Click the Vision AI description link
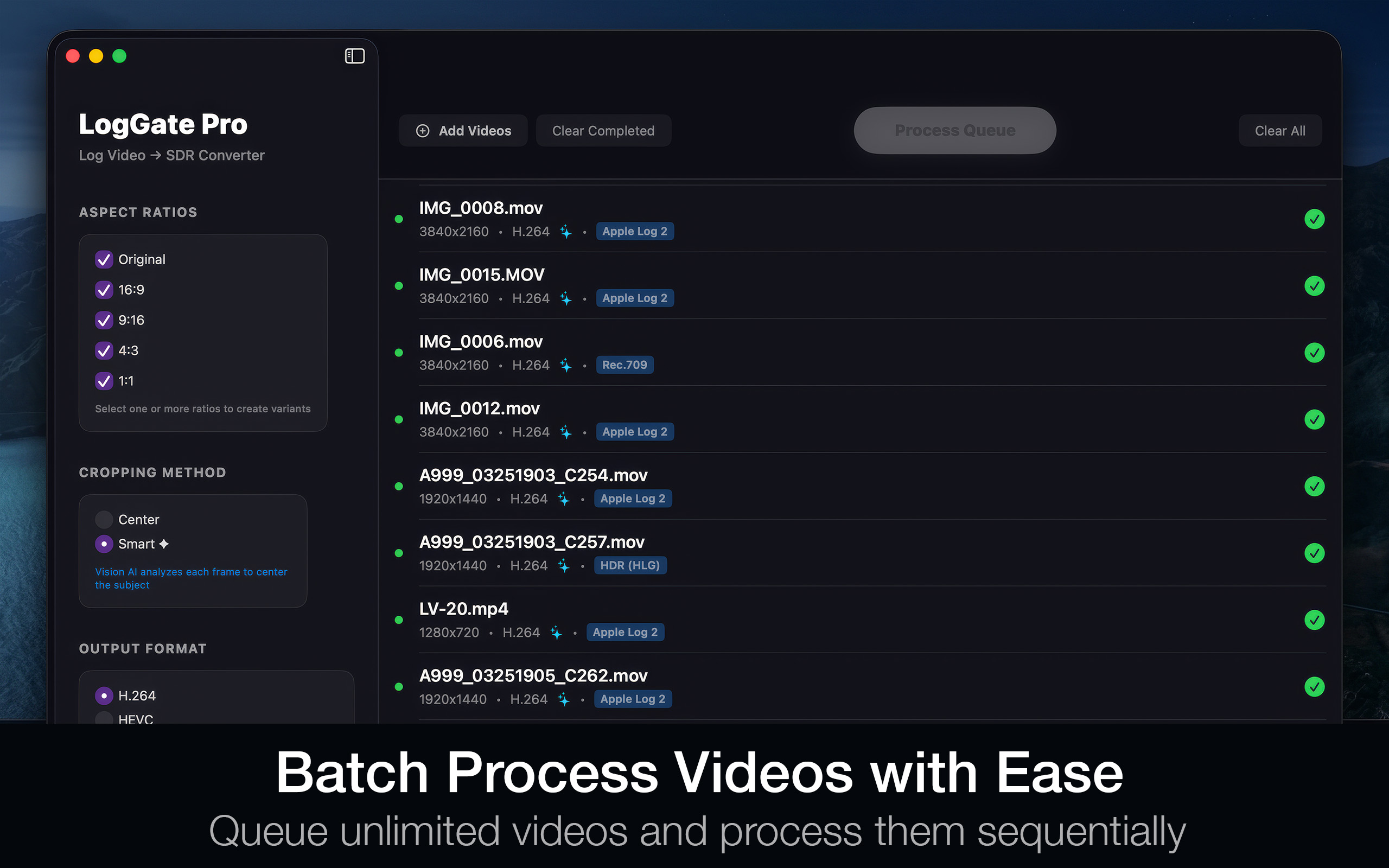1389x868 pixels. pyautogui.click(x=192, y=578)
